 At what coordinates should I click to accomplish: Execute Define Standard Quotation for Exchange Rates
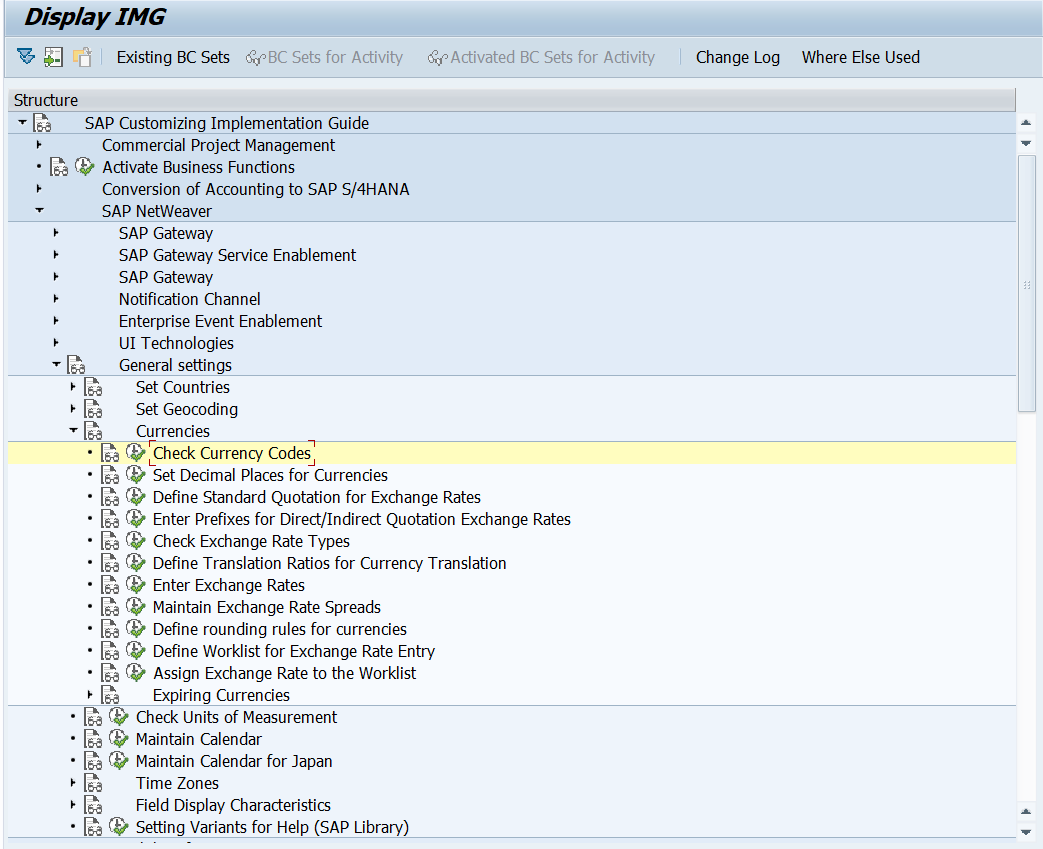point(136,496)
